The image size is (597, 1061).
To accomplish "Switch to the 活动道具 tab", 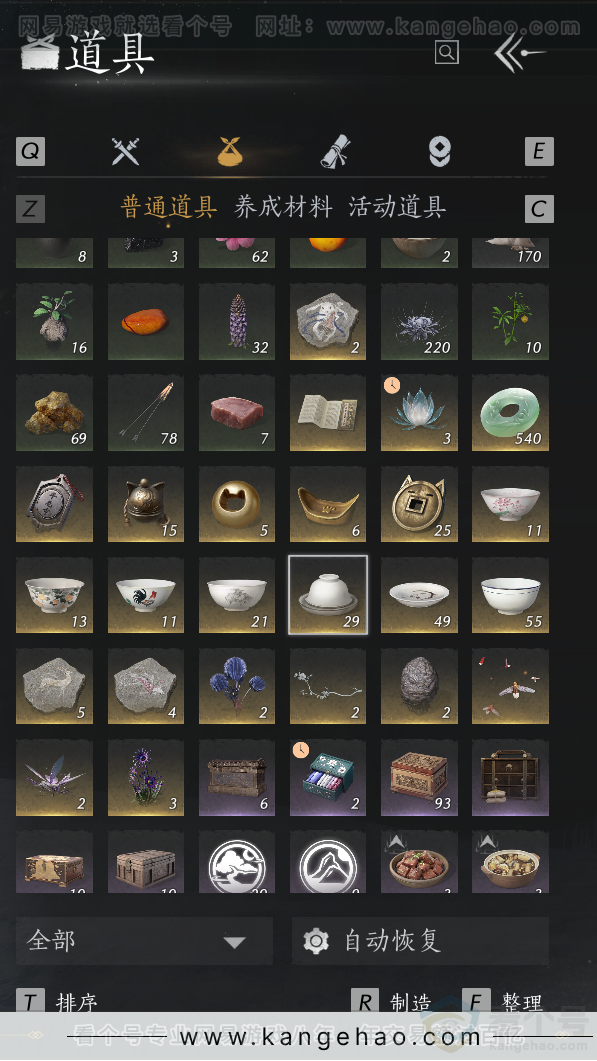I will point(397,207).
